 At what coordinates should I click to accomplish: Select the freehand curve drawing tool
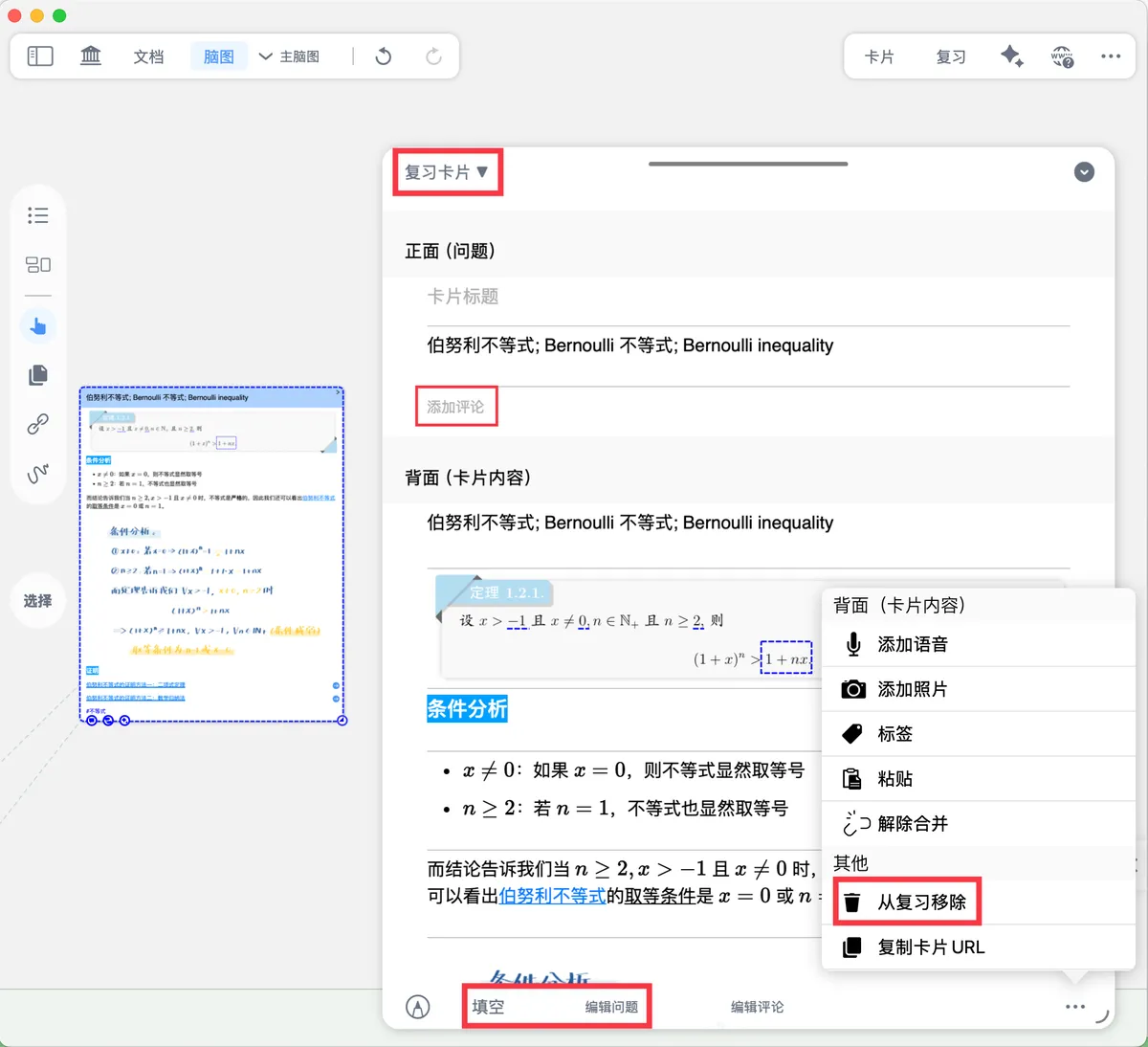[x=38, y=473]
